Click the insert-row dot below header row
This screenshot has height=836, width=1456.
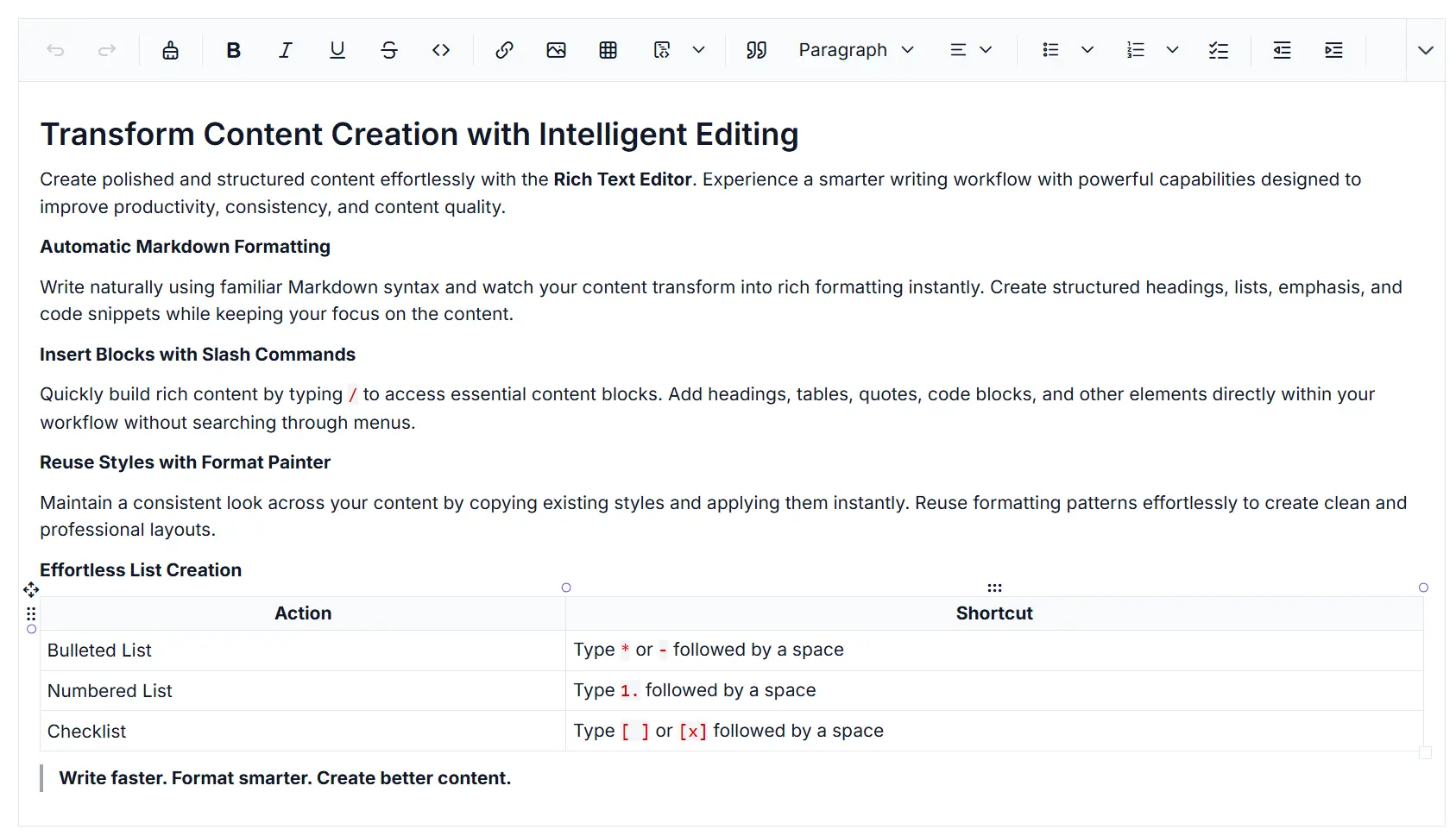32,629
